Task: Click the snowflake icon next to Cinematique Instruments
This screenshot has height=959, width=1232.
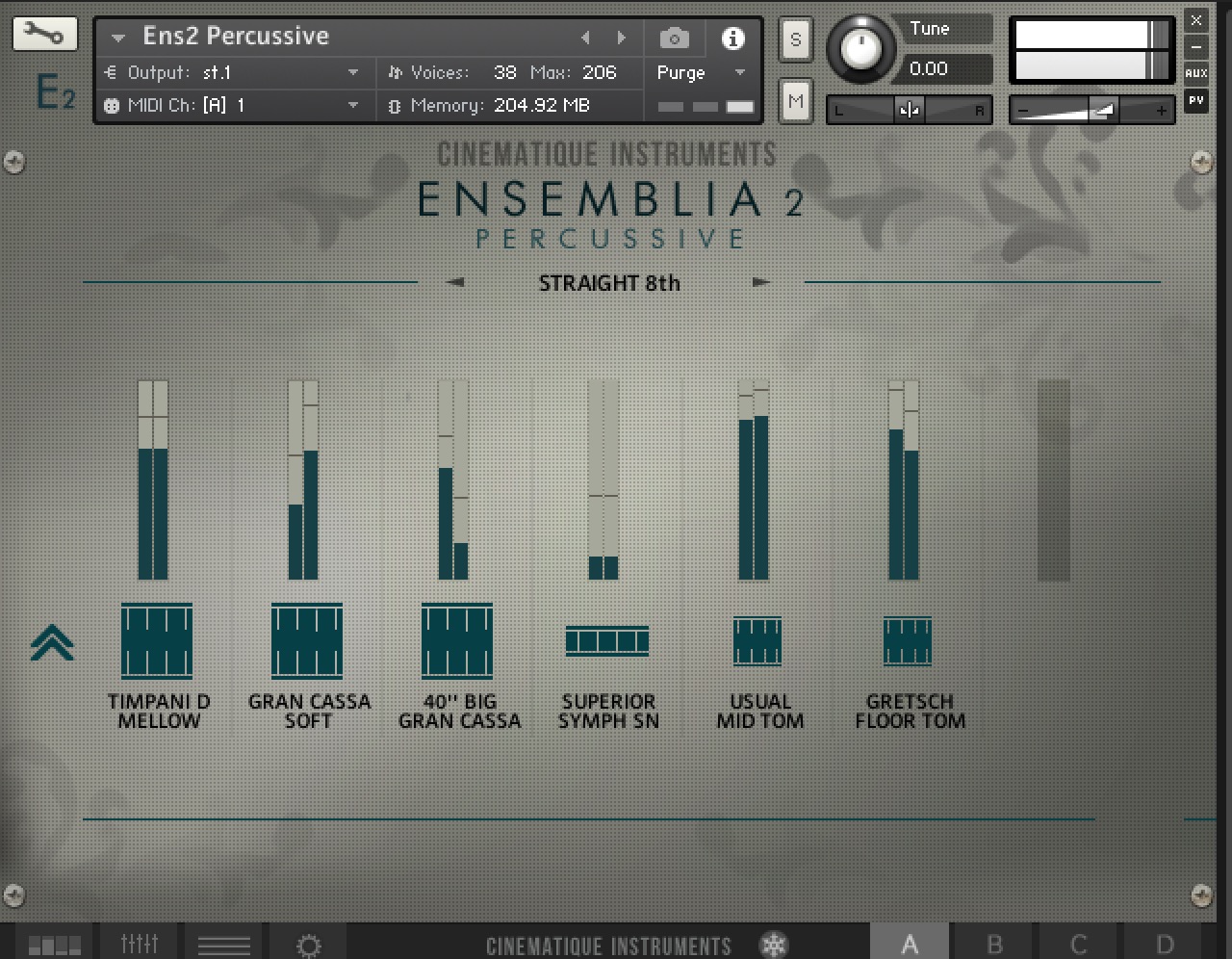Action: point(774,946)
